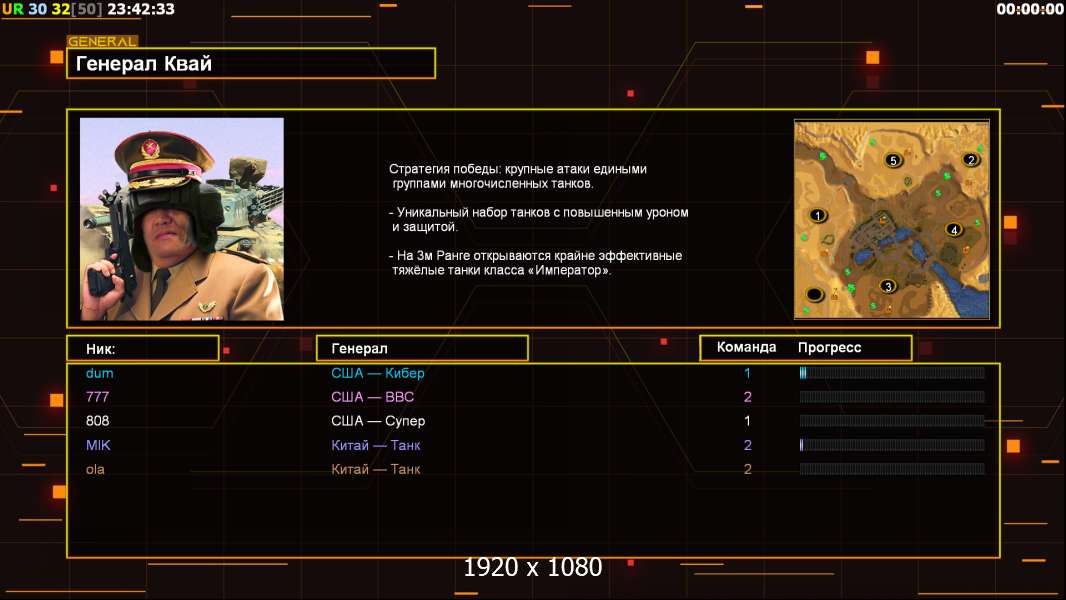Select player name 808 in the list
Image resolution: width=1066 pixels, height=600 pixels.
[97, 421]
